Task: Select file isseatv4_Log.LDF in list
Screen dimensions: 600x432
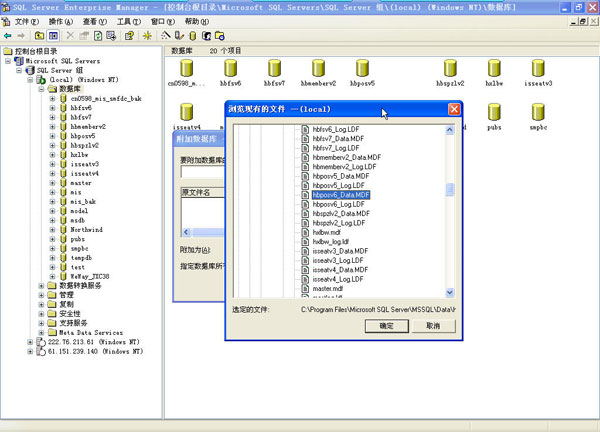Action: tap(338, 279)
